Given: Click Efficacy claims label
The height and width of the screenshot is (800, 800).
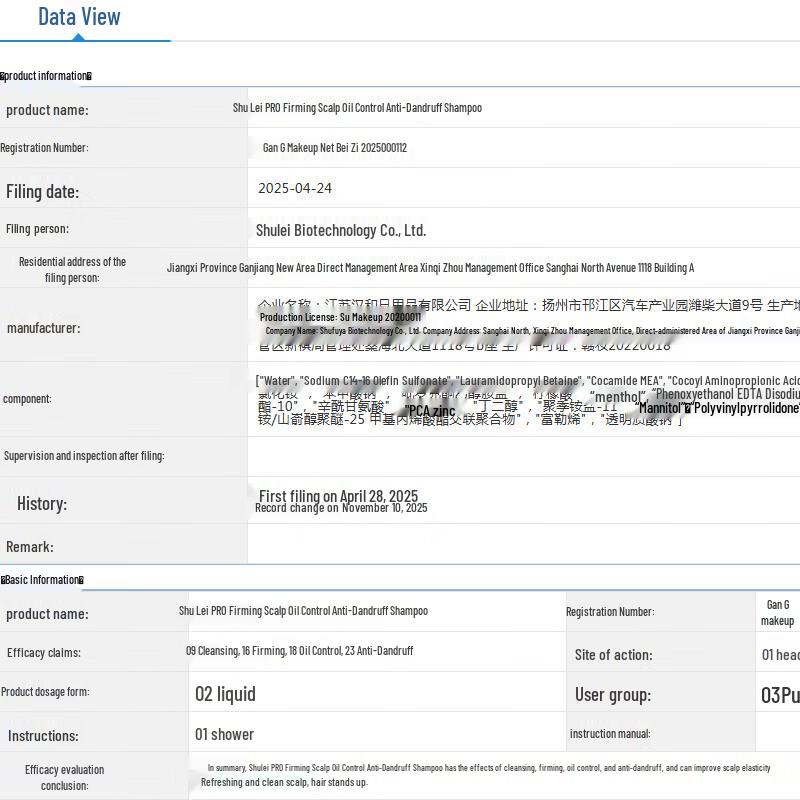Looking at the screenshot, I should click(44, 653).
